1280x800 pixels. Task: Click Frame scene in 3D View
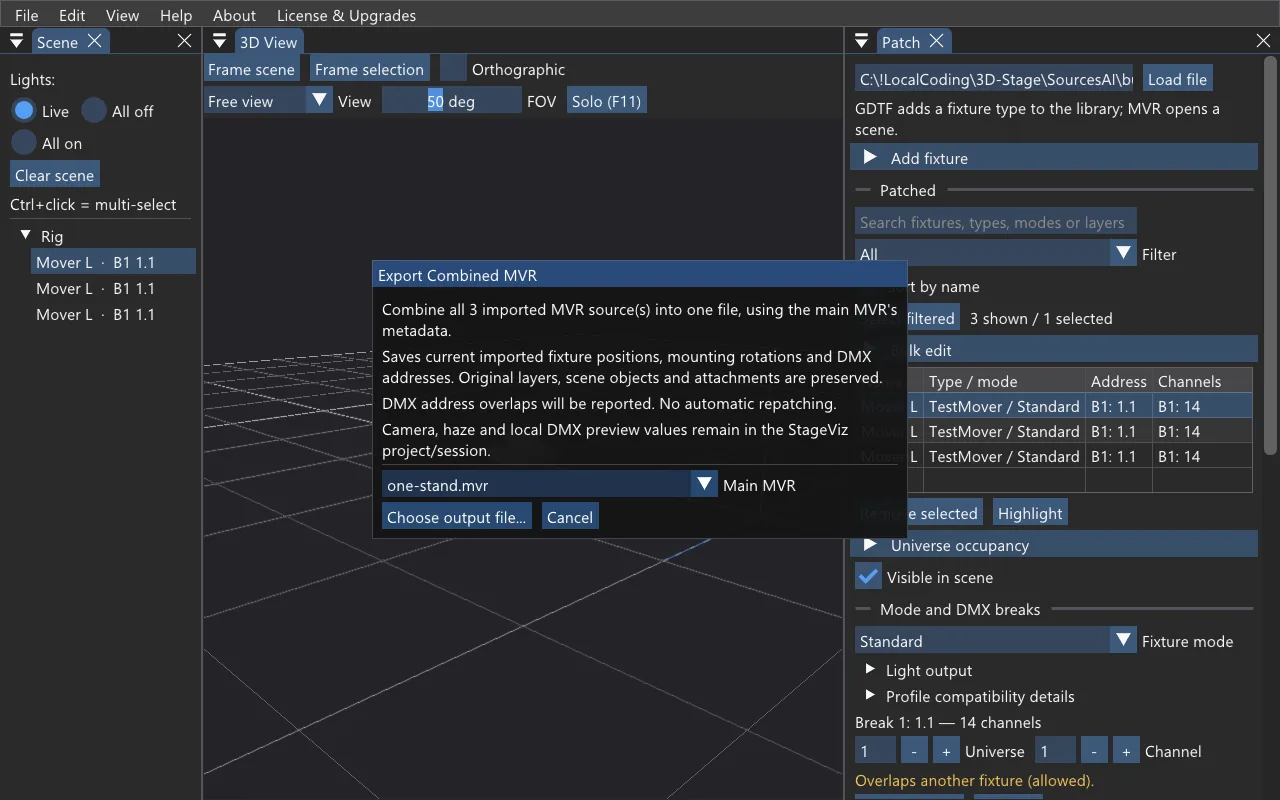click(251, 69)
